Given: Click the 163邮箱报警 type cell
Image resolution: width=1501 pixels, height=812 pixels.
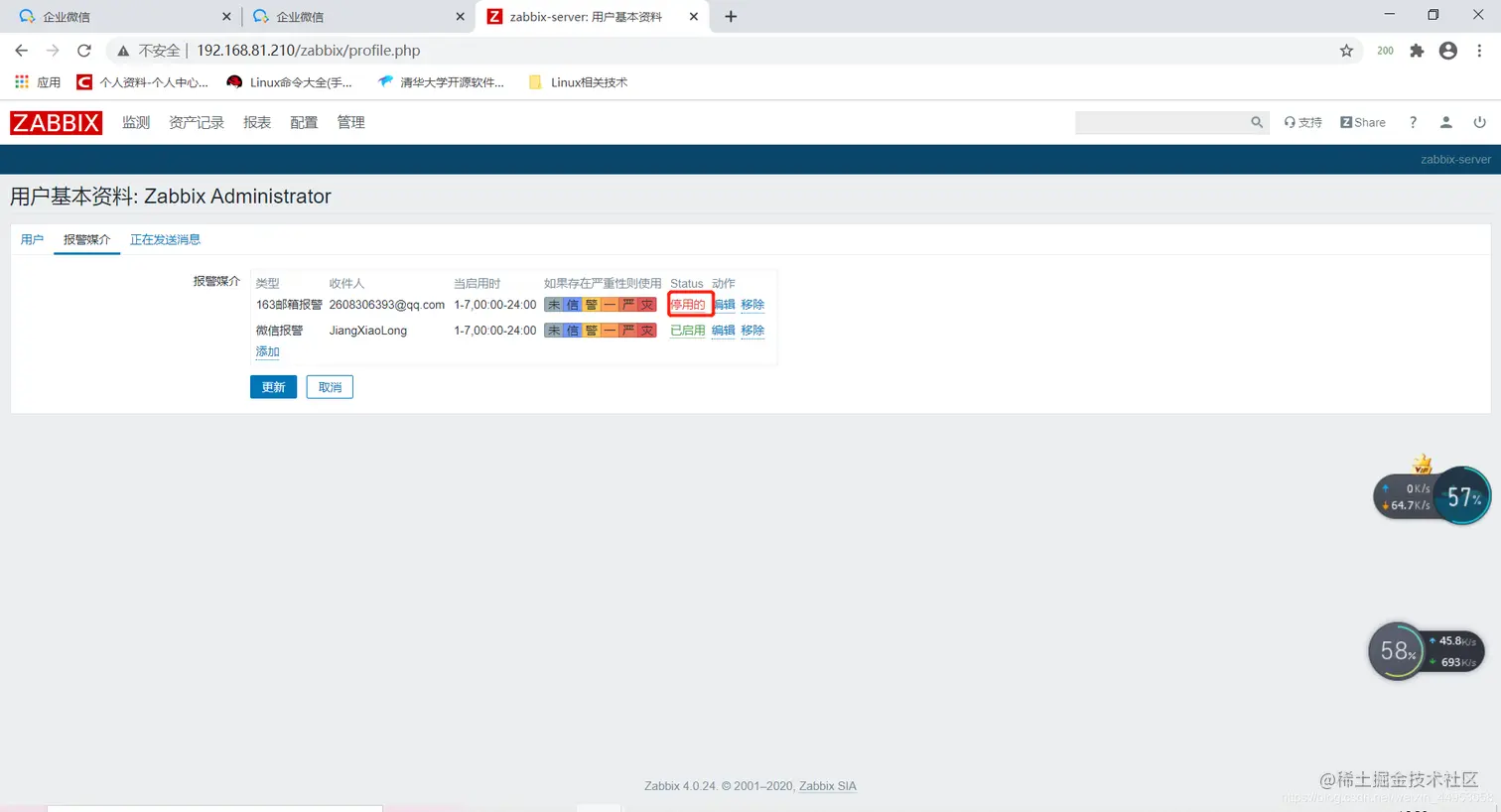Looking at the screenshot, I should tap(289, 305).
